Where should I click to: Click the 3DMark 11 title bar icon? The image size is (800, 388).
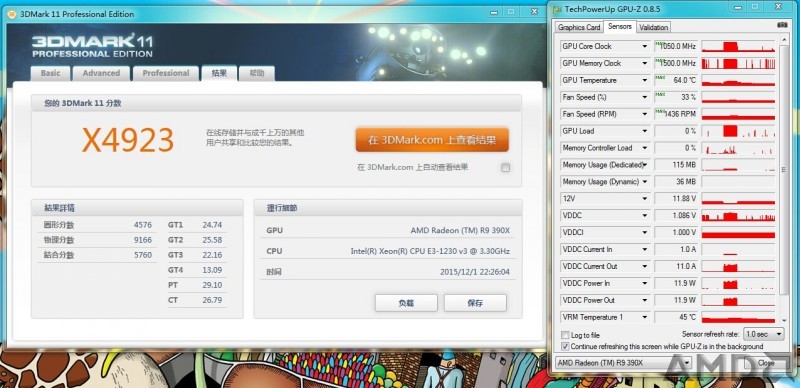(x=12, y=14)
